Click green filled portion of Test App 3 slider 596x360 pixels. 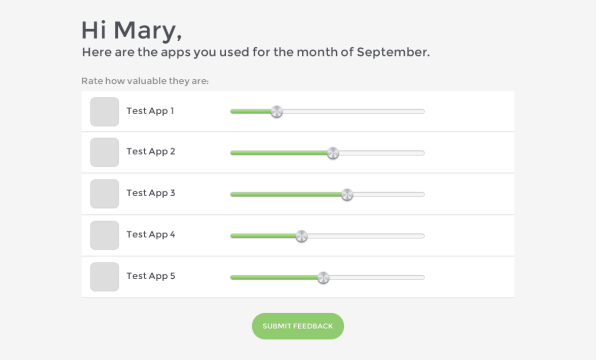click(286, 195)
